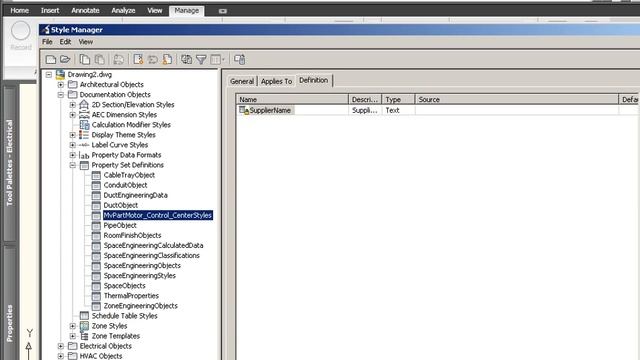Click the Open Drawing folder icon

(x=65, y=60)
